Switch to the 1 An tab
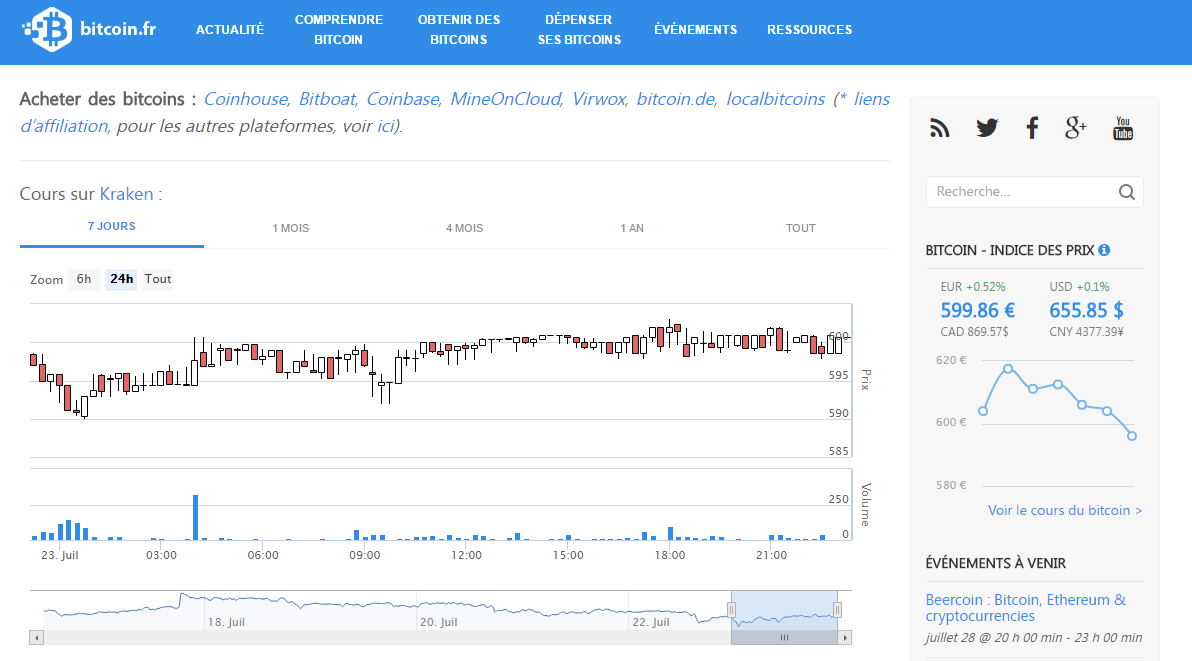1192x661 pixels. click(x=632, y=228)
